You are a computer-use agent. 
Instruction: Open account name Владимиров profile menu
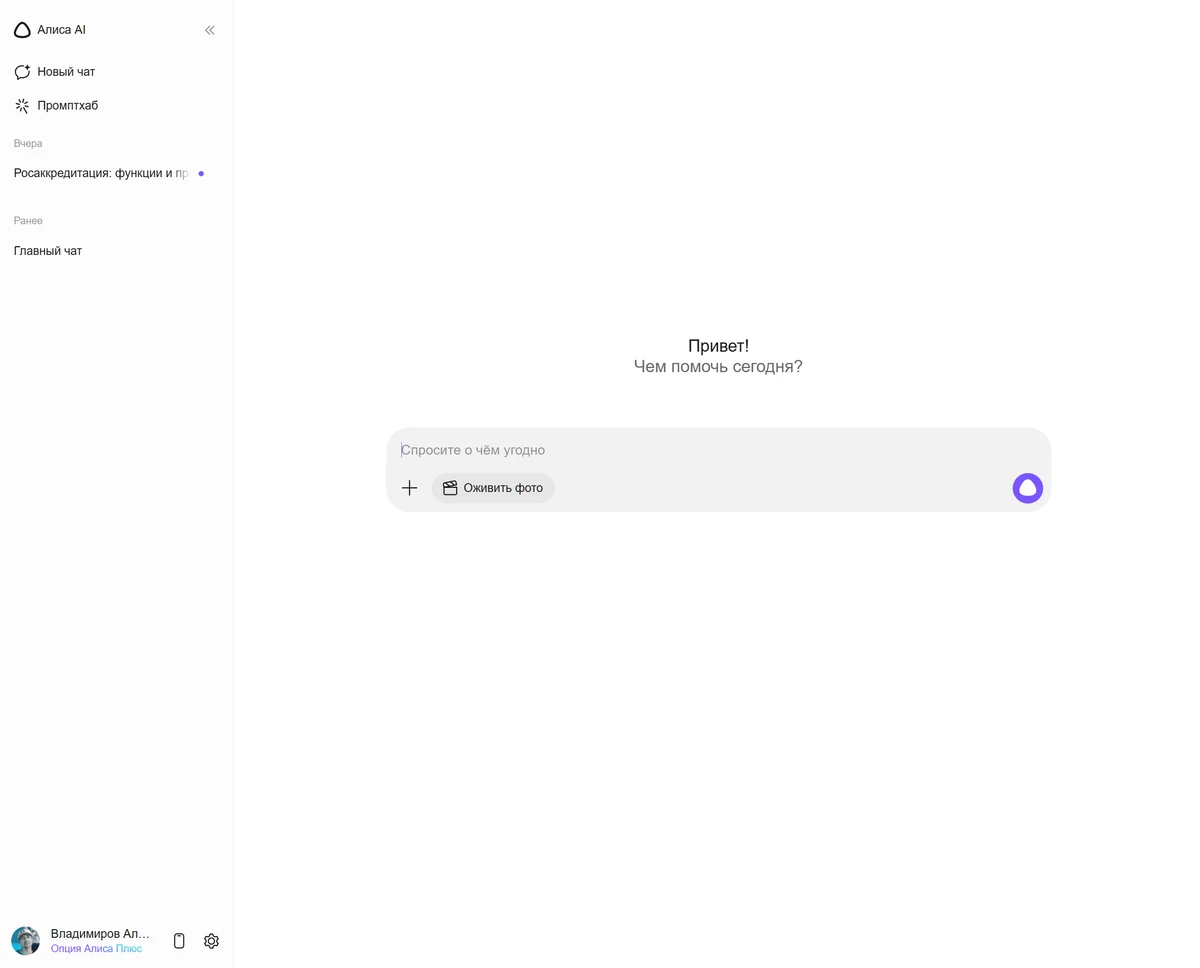pyautogui.click(x=100, y=933)
